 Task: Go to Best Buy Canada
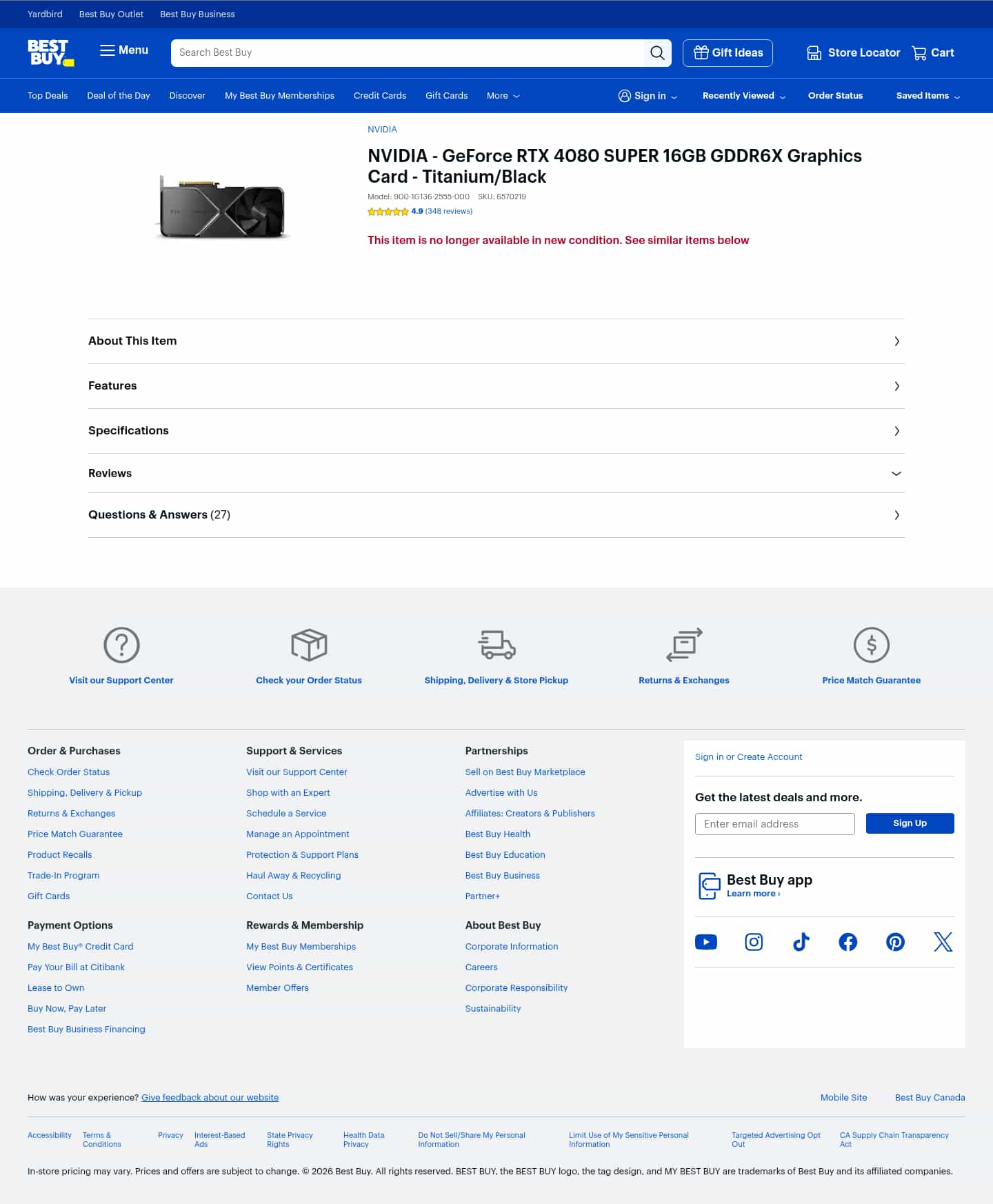[930, 1098]
